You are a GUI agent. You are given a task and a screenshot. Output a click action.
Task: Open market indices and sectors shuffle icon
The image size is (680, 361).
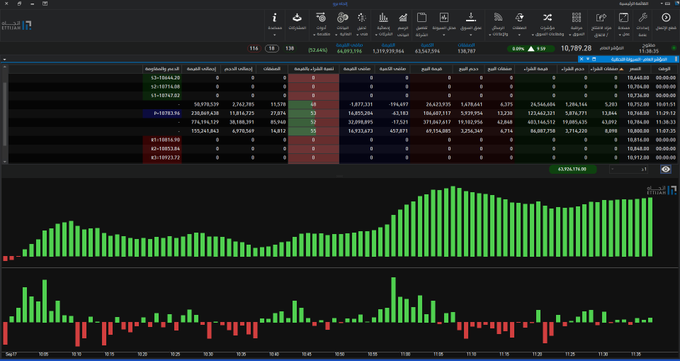click(547, 17)
